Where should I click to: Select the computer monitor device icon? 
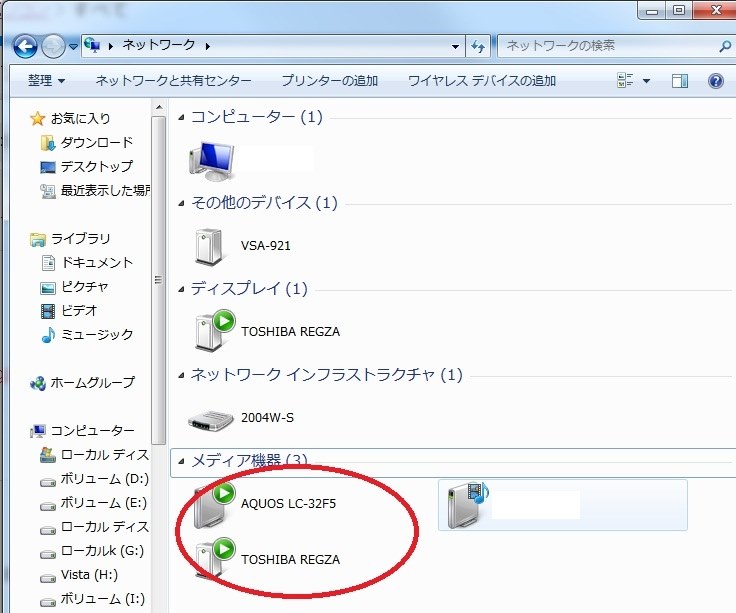click(212, 161)
